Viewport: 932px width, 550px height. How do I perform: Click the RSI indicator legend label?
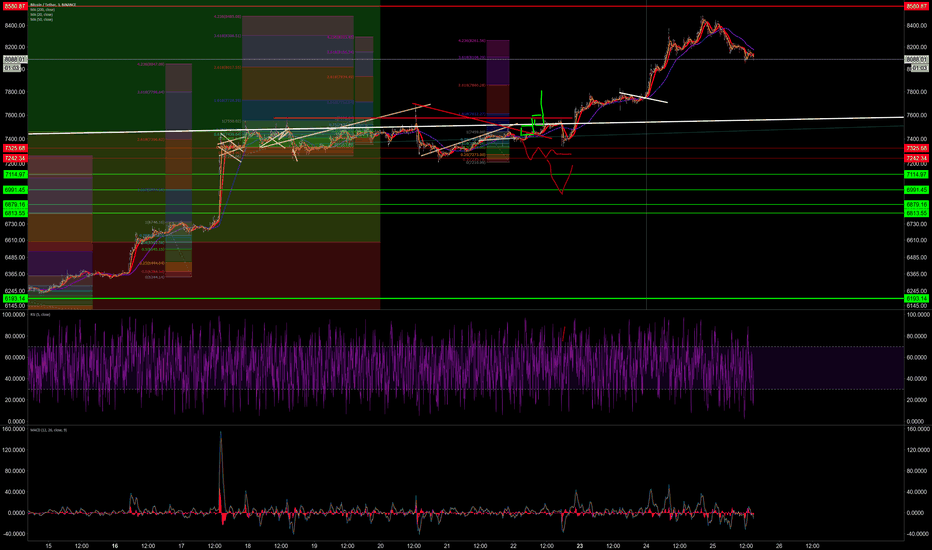pyautogui.click(x=40, y=315)
